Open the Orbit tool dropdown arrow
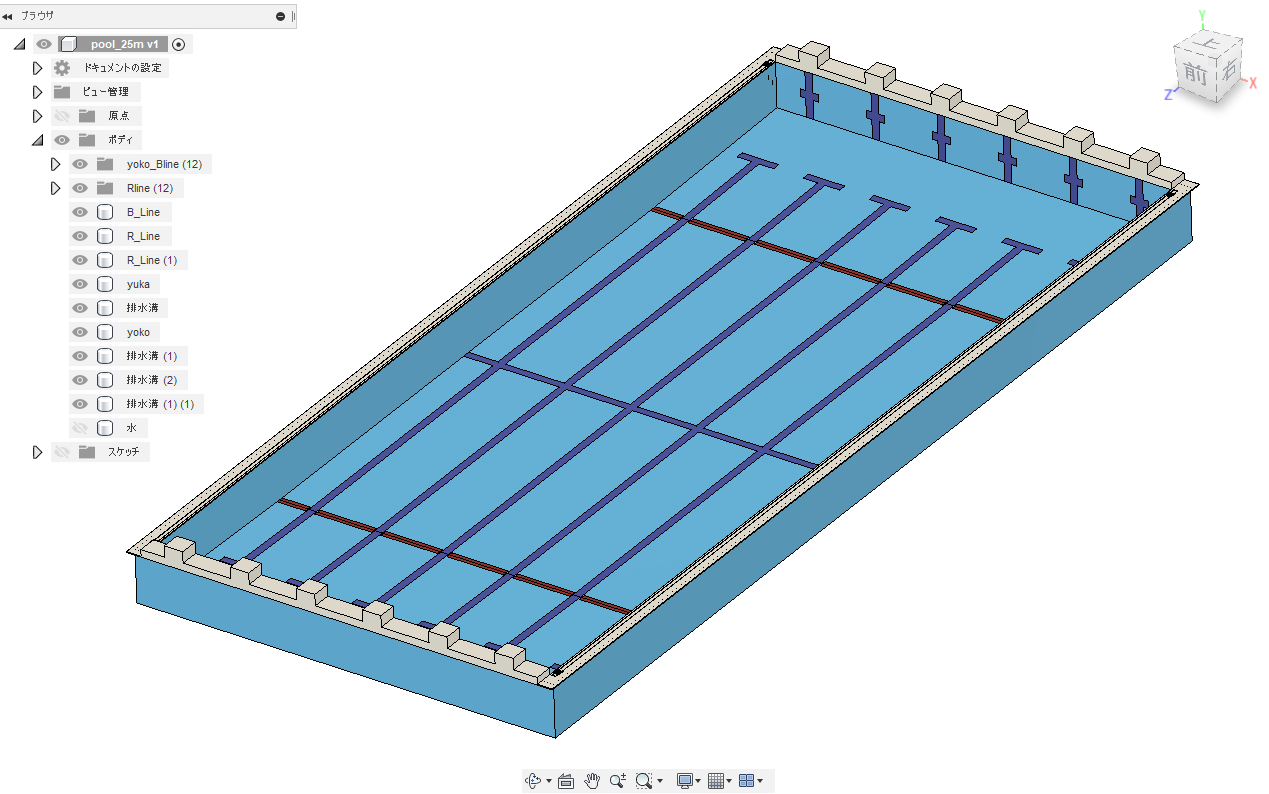 click(548, 781)
